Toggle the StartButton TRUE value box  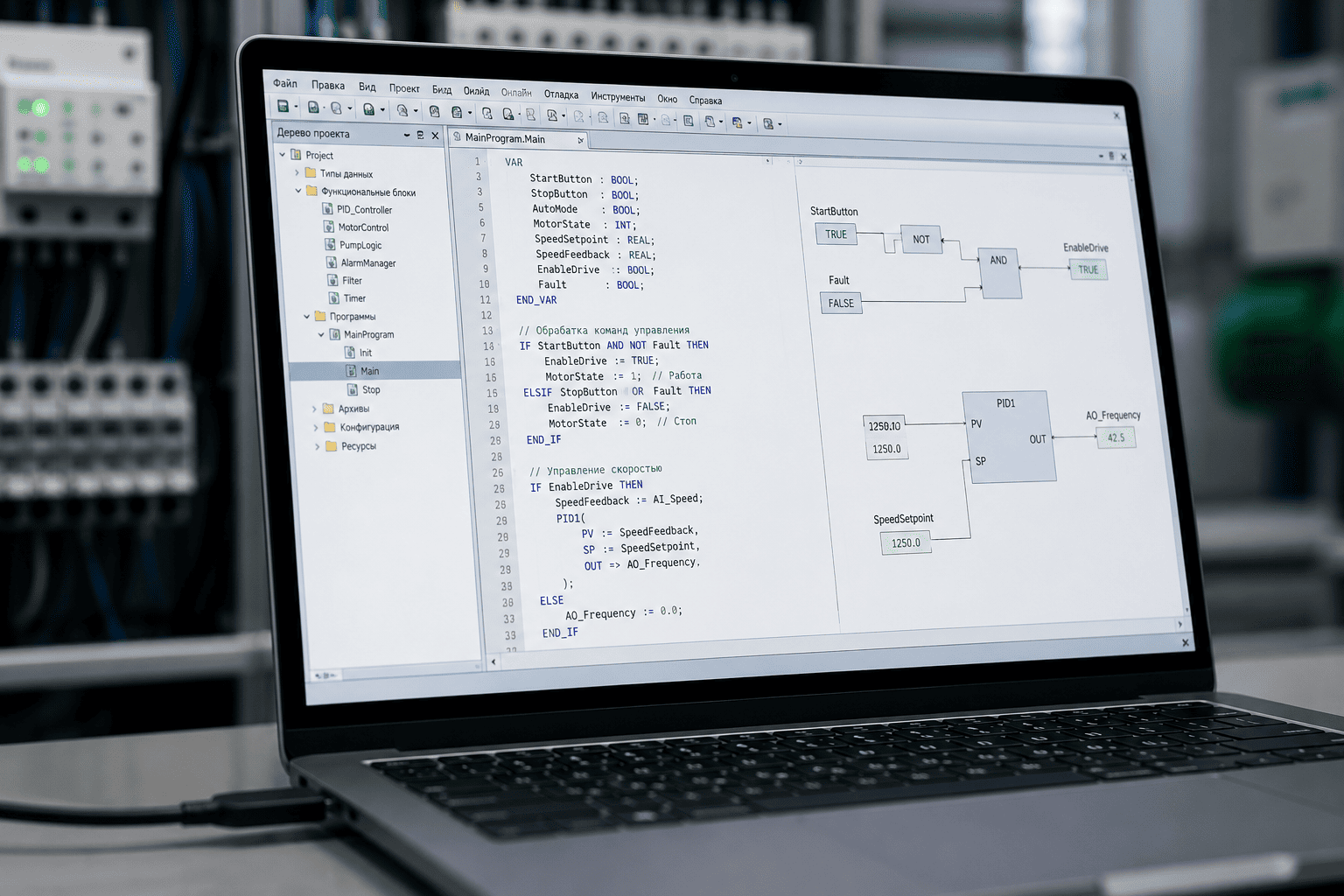[x=836, y=234]
